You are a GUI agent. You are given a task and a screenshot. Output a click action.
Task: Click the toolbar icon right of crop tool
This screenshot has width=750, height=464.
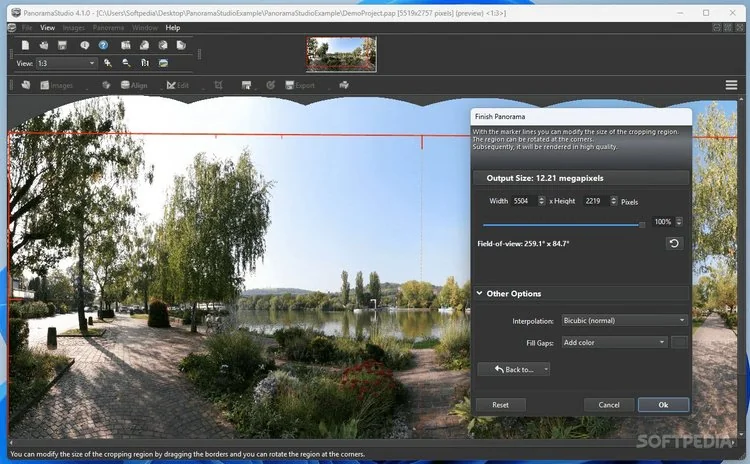point(246,85)
